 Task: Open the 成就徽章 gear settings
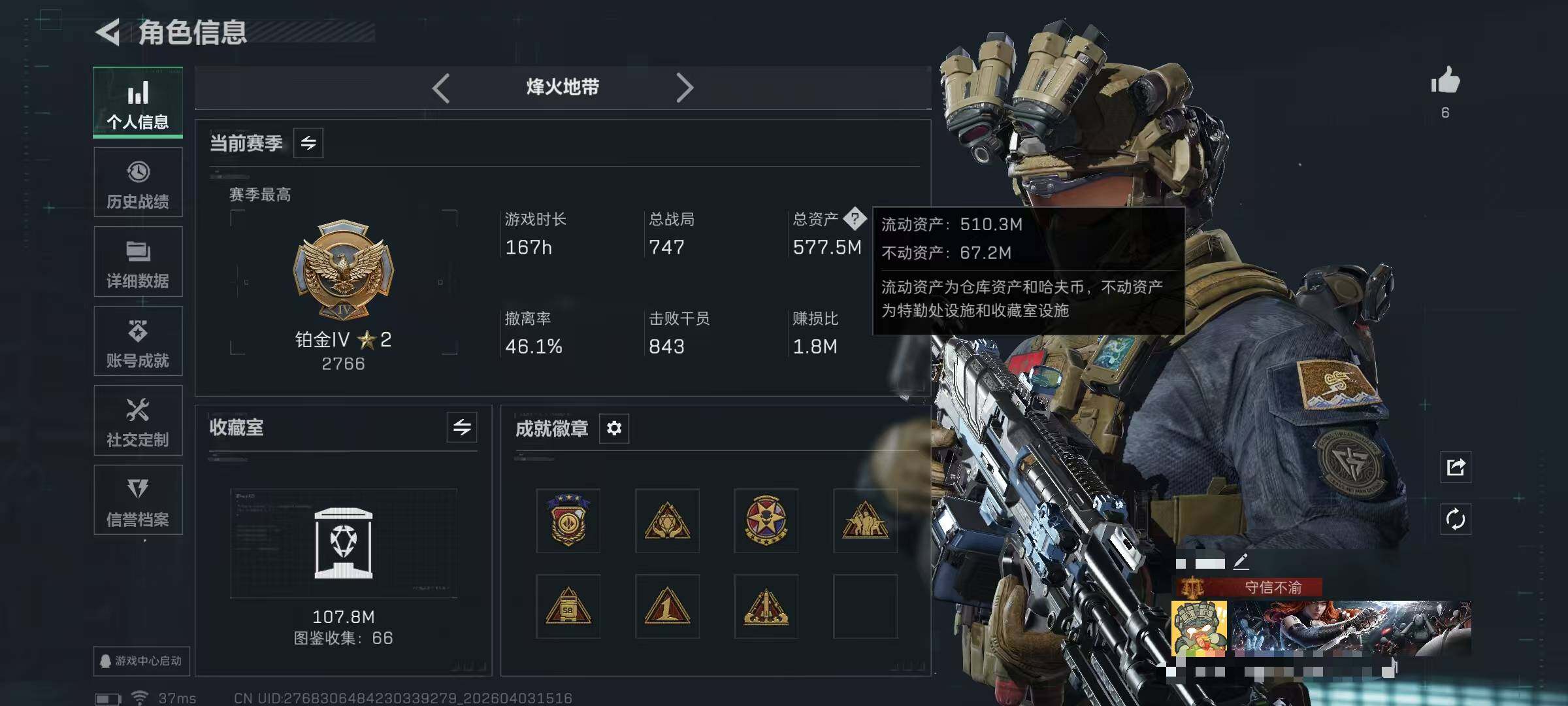[614, 428]
